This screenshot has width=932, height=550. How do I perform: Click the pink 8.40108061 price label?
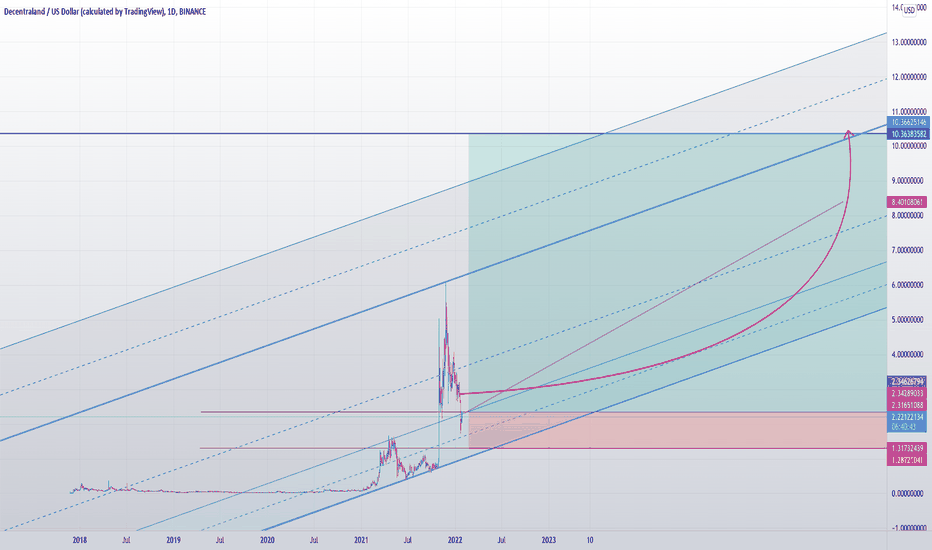tap(906, 202)
